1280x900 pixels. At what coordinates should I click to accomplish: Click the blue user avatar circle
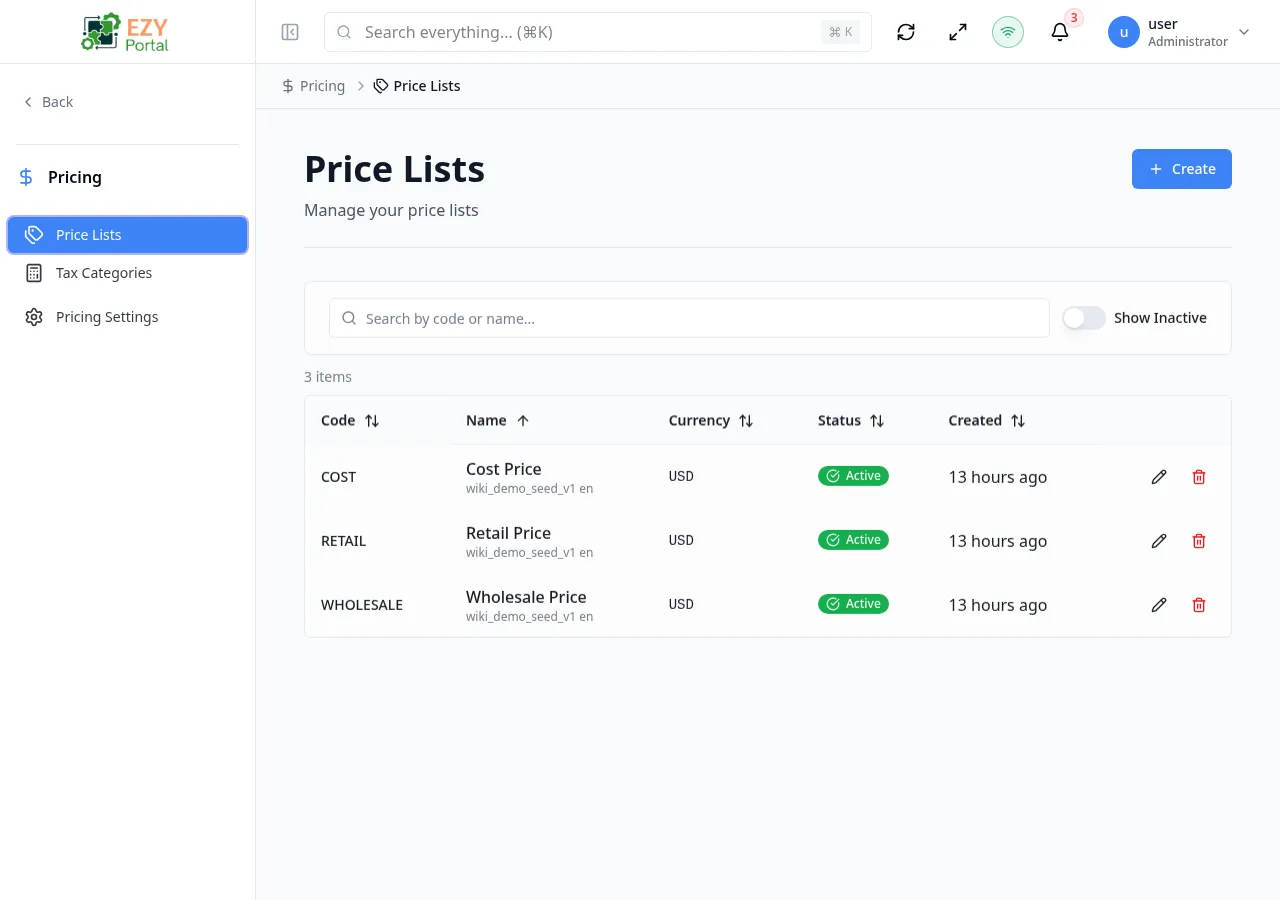[x=1124, y=32]
